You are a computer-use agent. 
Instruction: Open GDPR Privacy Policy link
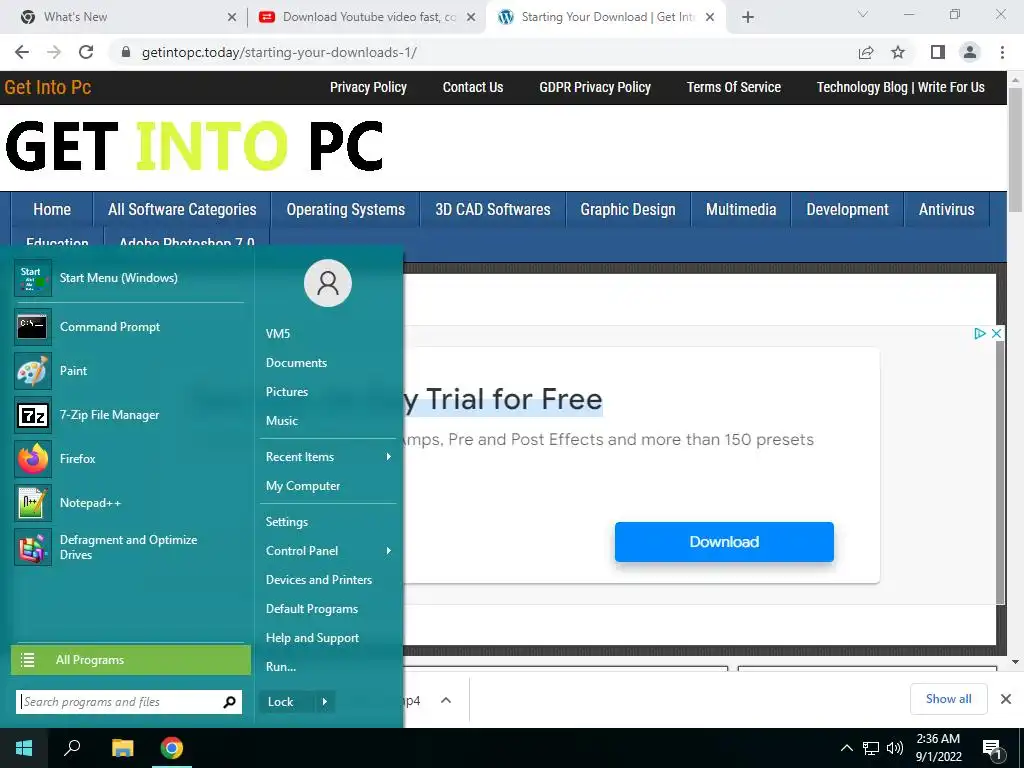pos(595,88)
